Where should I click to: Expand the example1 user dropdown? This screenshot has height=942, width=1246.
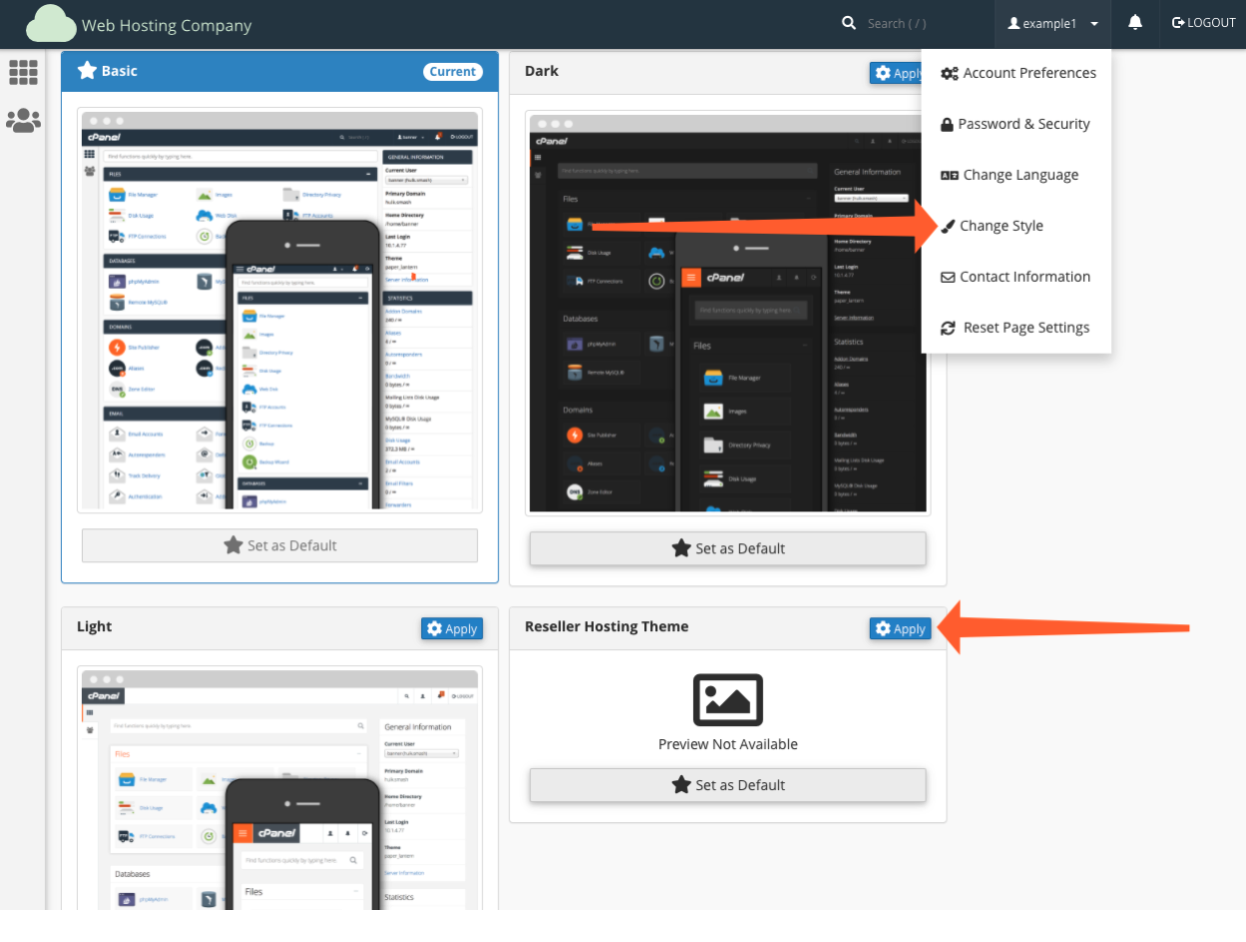1053,23
